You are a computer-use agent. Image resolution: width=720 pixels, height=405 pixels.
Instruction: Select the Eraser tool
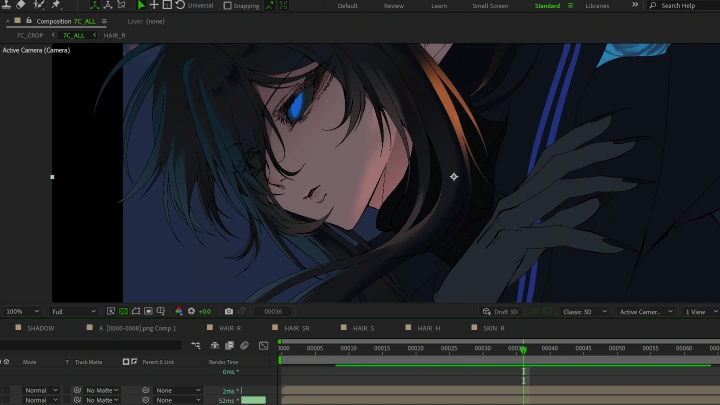21,5
